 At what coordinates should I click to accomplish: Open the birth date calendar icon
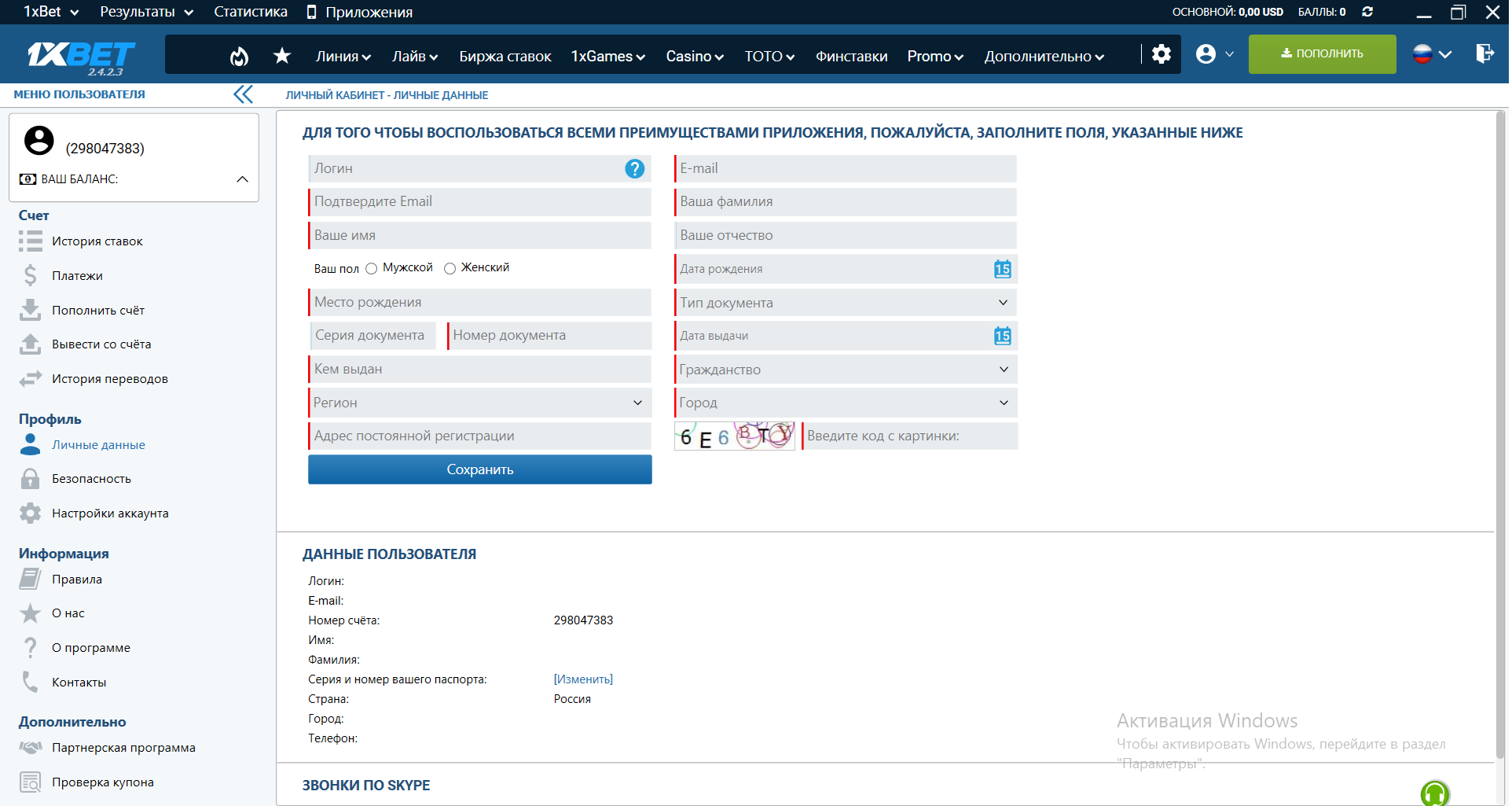point(1002,269)
